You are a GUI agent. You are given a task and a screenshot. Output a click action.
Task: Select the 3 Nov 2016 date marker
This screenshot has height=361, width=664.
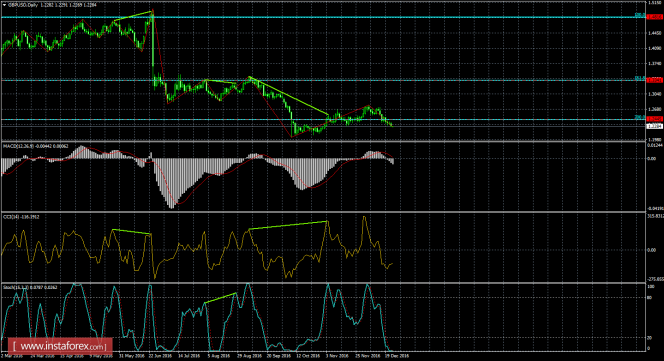point(337,356)
